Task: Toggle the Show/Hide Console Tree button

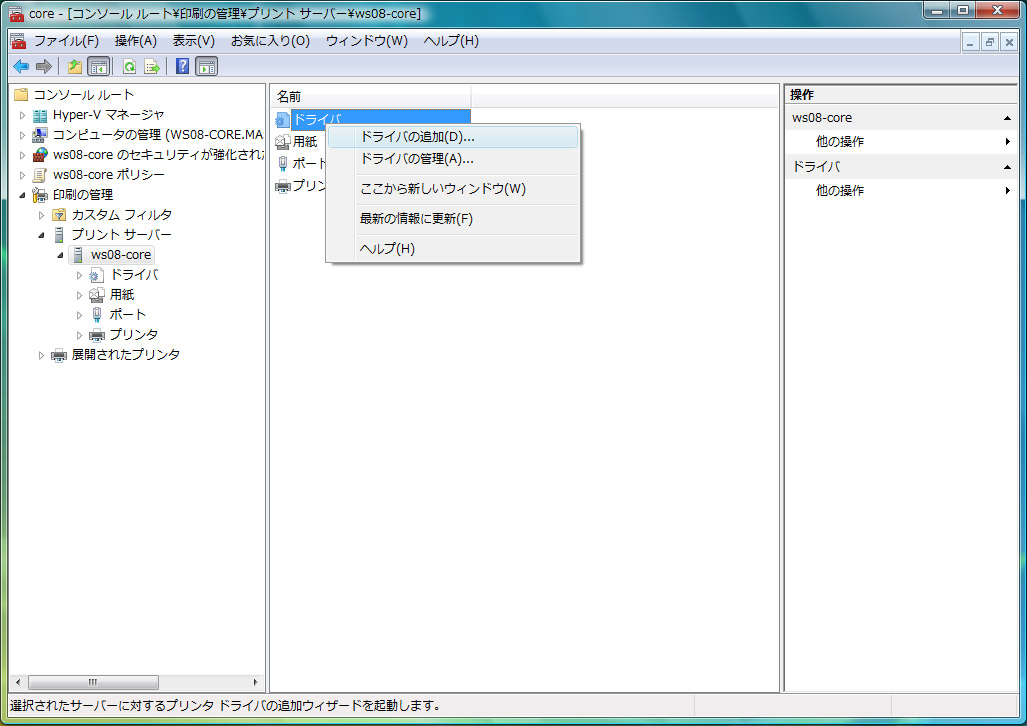Action: [x=98, y=67]
